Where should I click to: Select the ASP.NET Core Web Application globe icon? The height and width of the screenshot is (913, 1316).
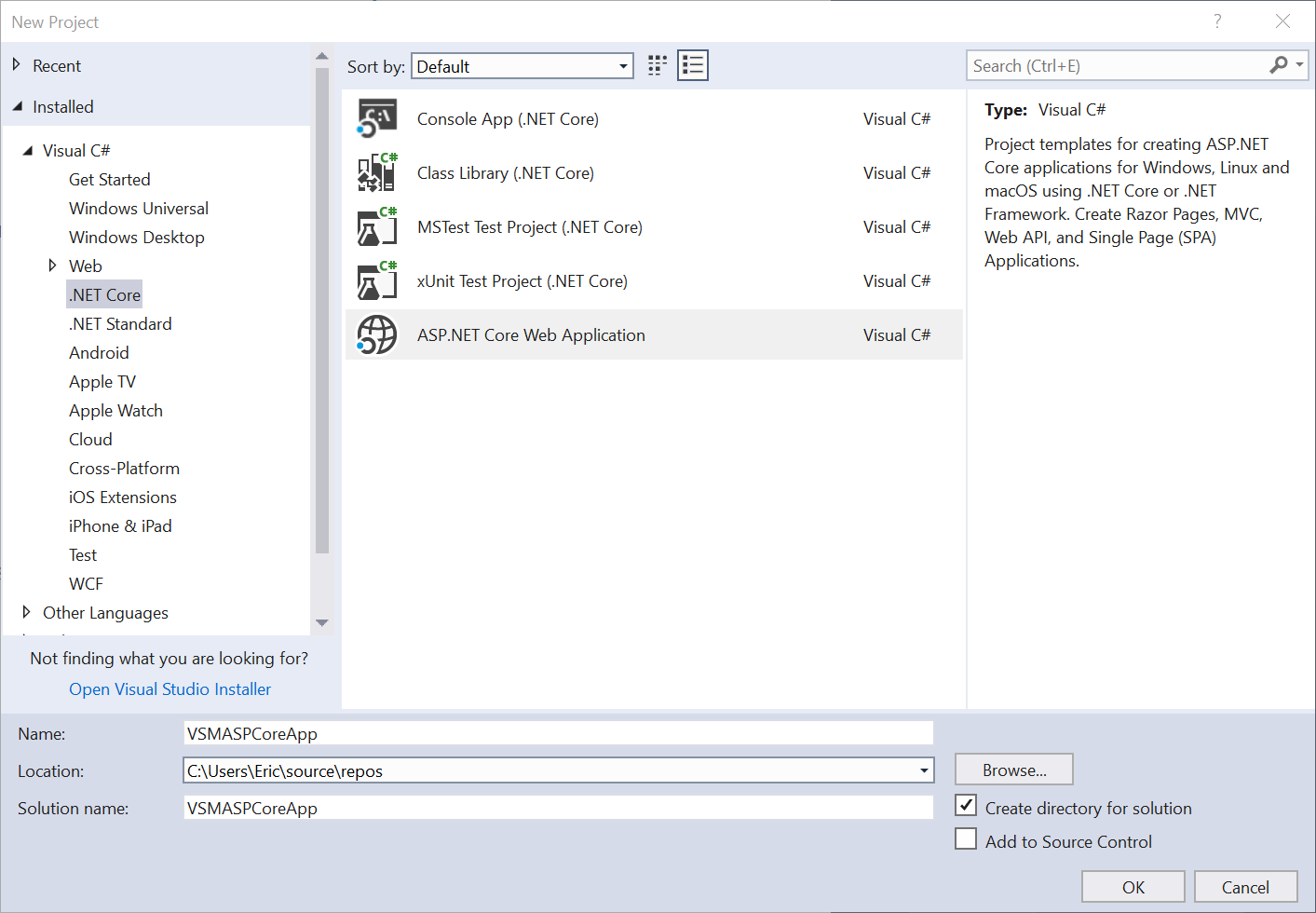377,335
